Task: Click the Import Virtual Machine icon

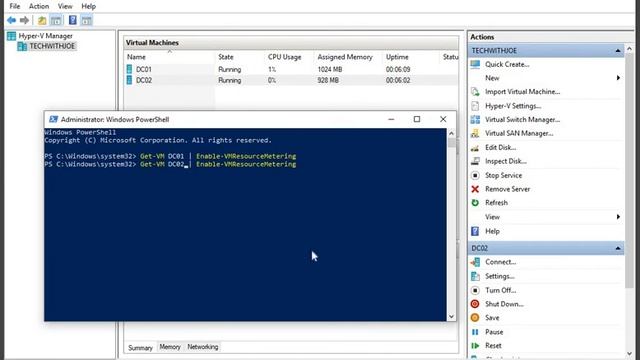Action: click(475, 92)
